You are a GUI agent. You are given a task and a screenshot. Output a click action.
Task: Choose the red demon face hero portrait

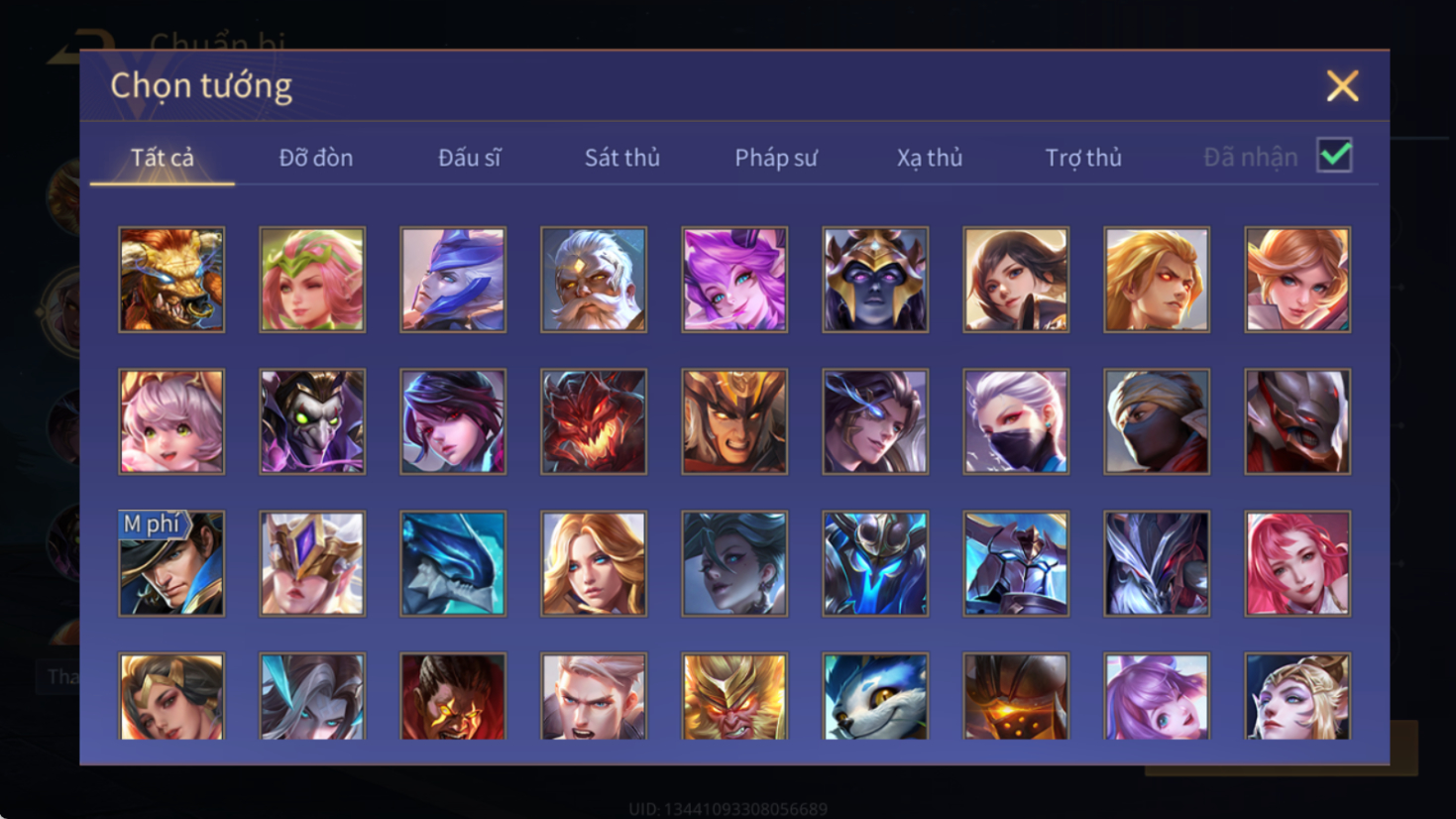pyautogui.click(x=594, y=421)
